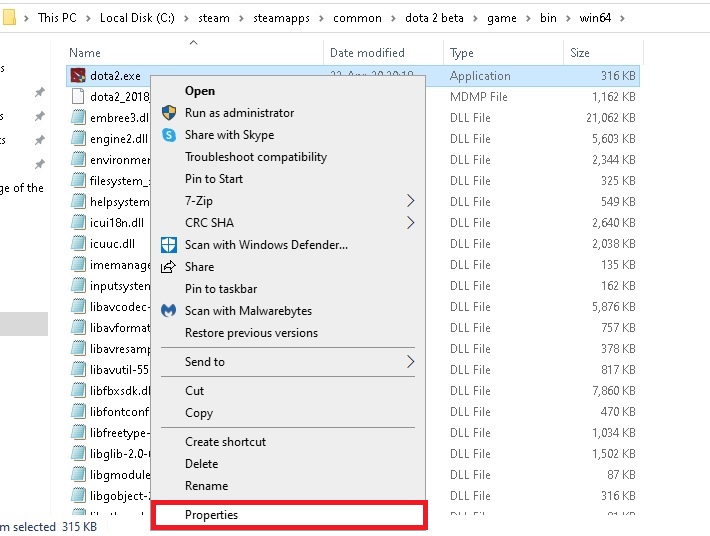This screenshot has width=710, height=536.
Task: Choose the Share menu entry
Action: click(288, 267)
